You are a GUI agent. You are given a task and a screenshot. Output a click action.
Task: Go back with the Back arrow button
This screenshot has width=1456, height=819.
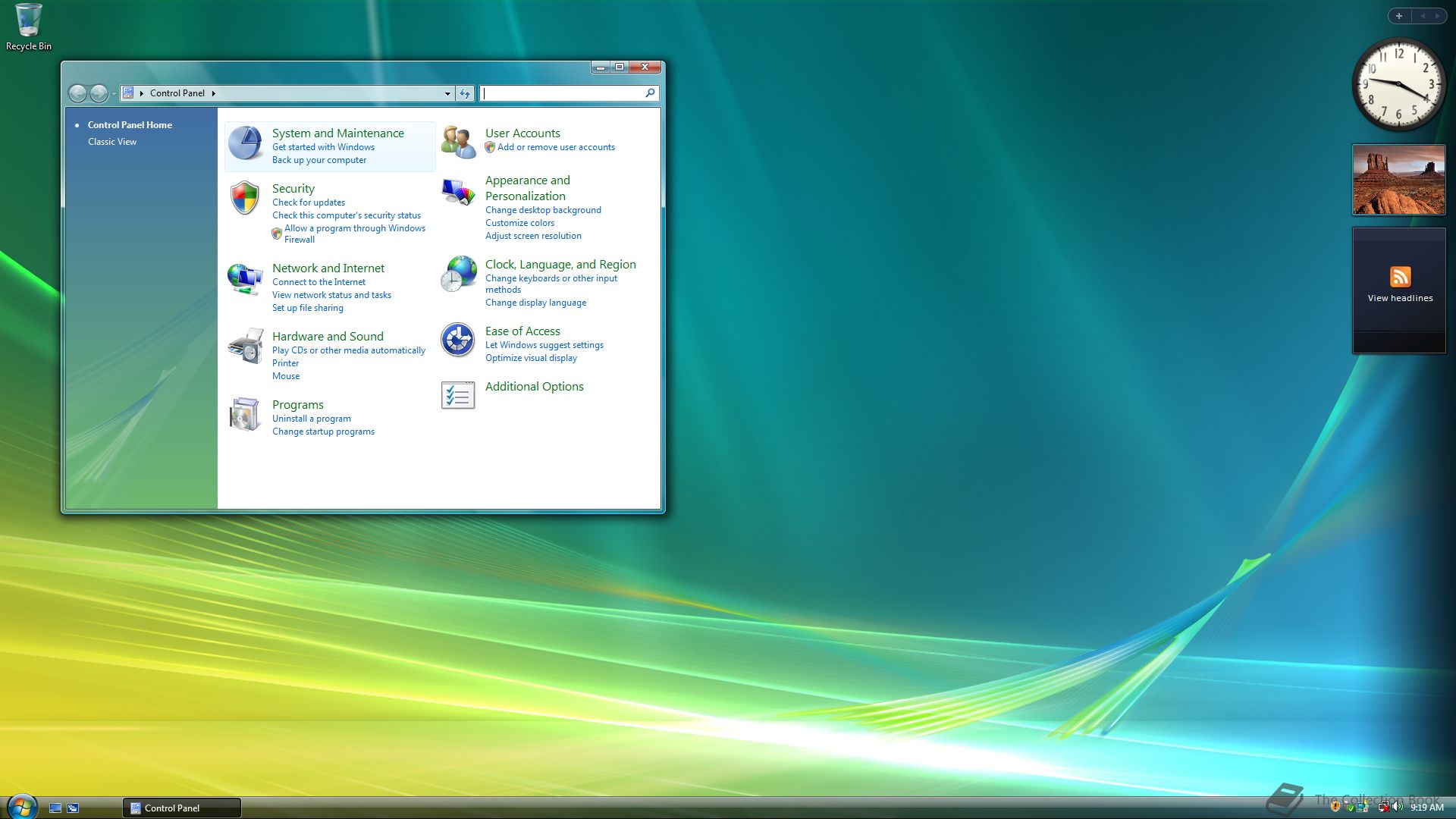pos(77,93)
